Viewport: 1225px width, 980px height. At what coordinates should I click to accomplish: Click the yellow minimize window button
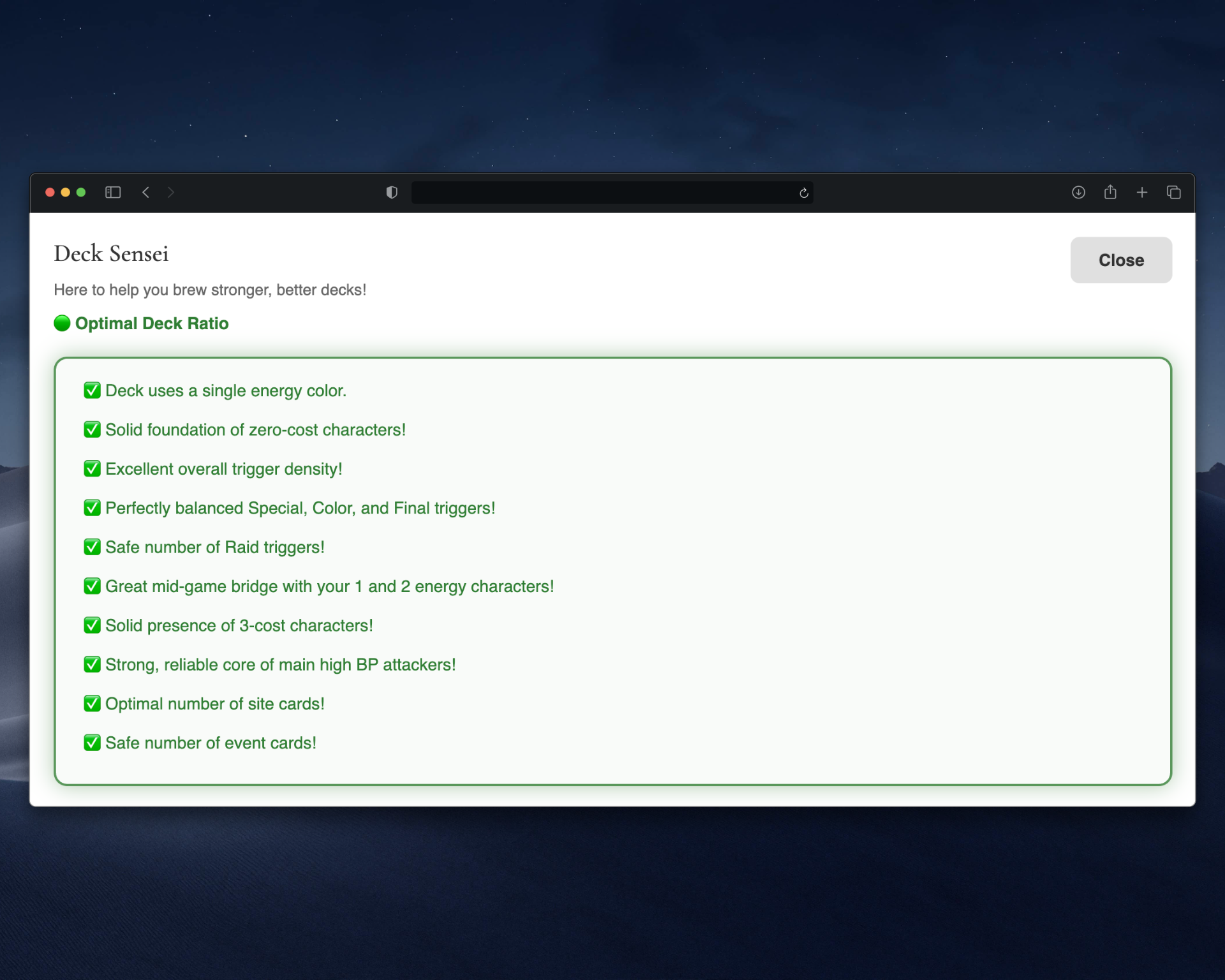point(65,192)
